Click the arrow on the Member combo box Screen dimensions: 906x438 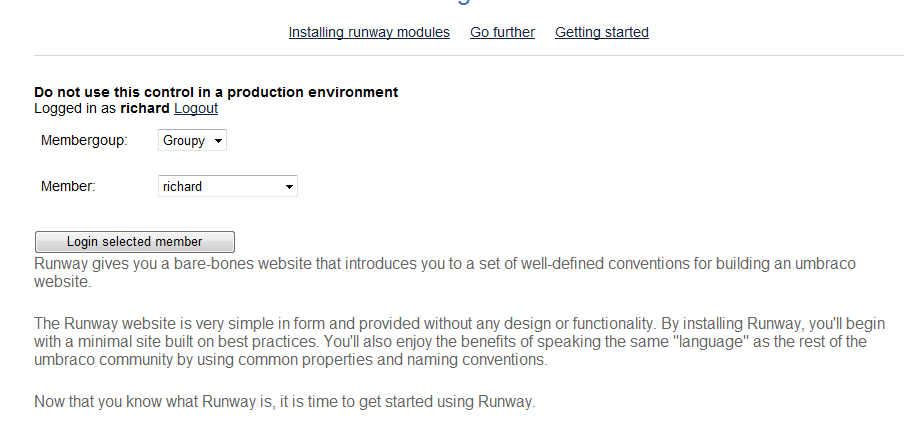coord(289,186)
